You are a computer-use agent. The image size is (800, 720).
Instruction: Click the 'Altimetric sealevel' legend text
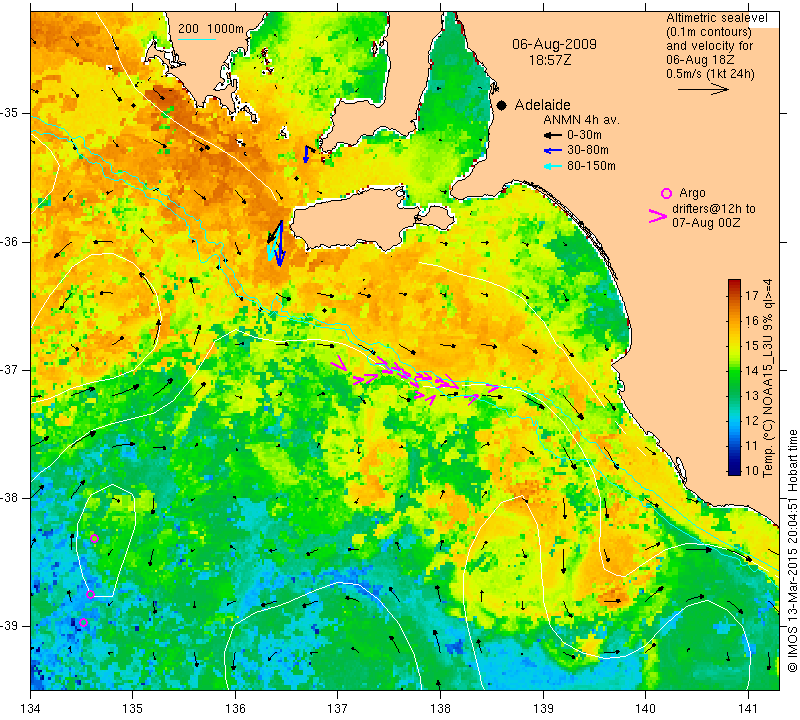(x=716, y=18)
